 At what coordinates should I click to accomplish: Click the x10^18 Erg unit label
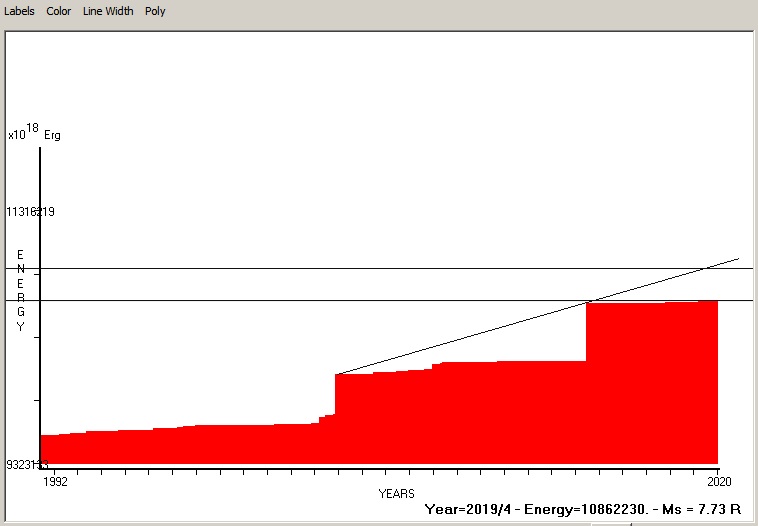(x=33, y=133)
